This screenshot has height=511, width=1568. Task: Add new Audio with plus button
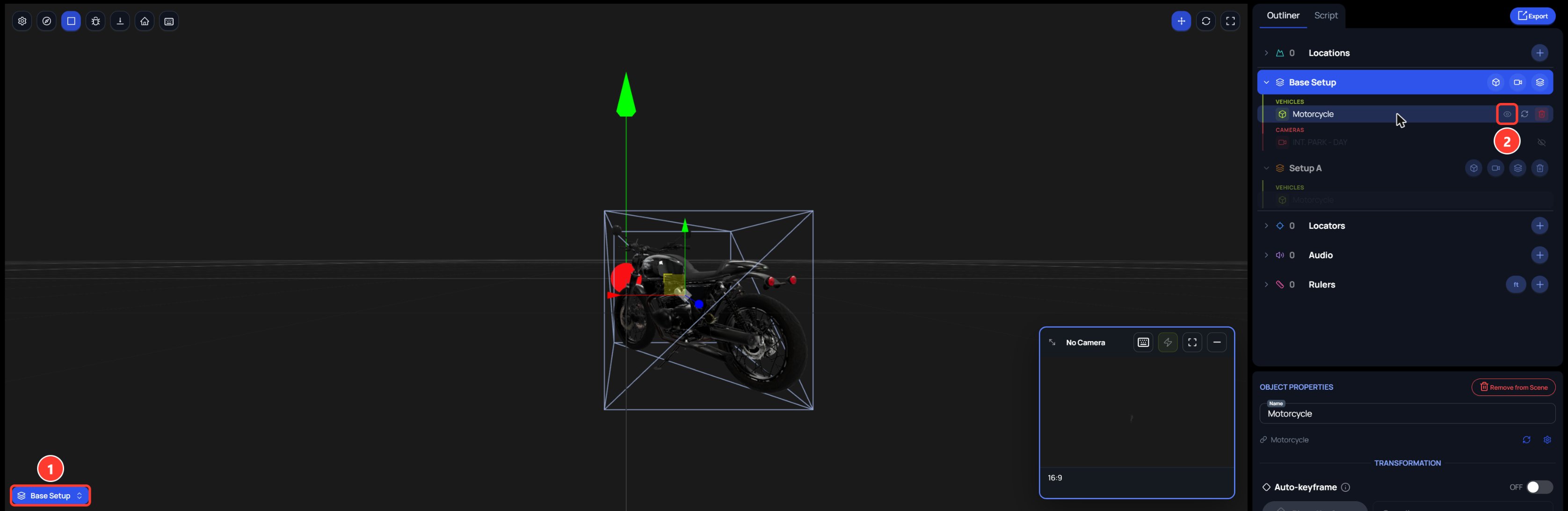pyautogui.click(x=1539, y=255)
